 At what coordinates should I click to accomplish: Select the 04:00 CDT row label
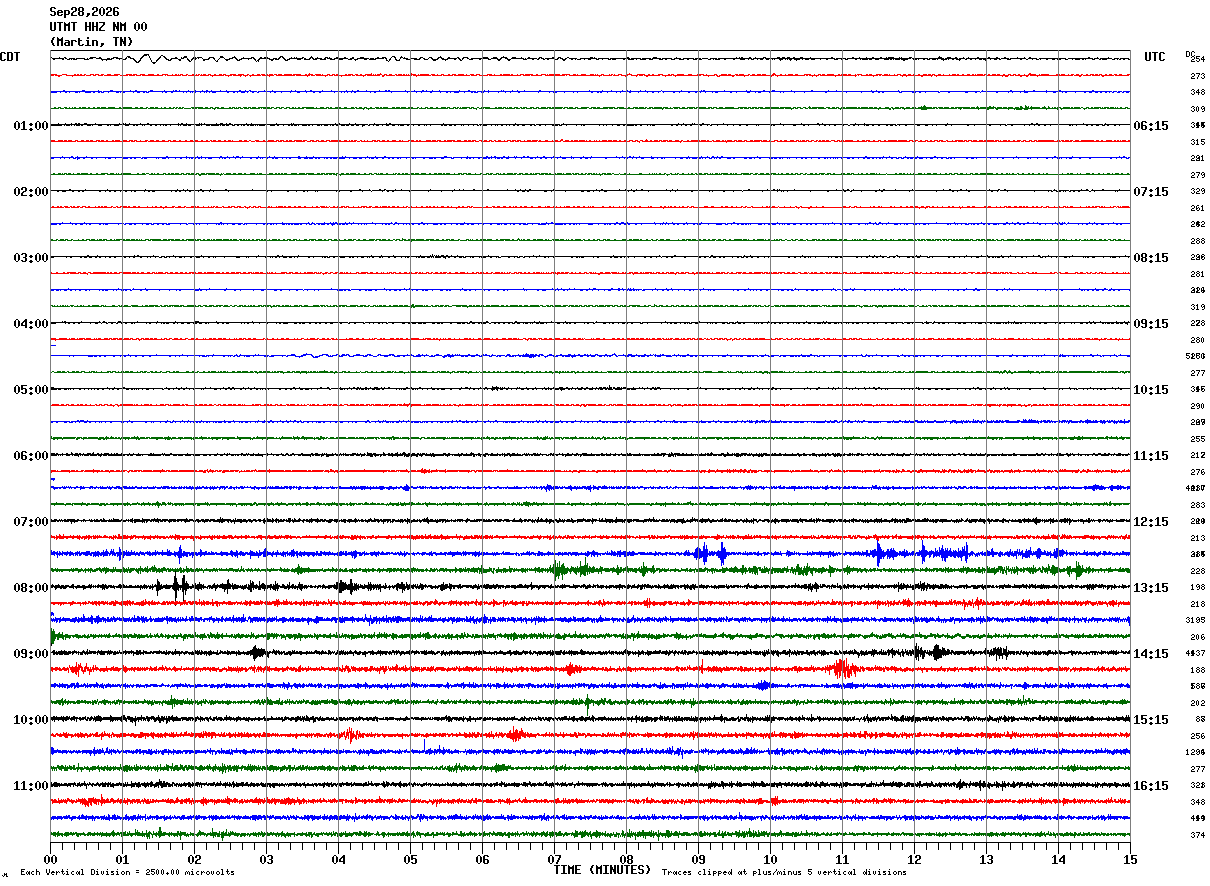[31, 324]
